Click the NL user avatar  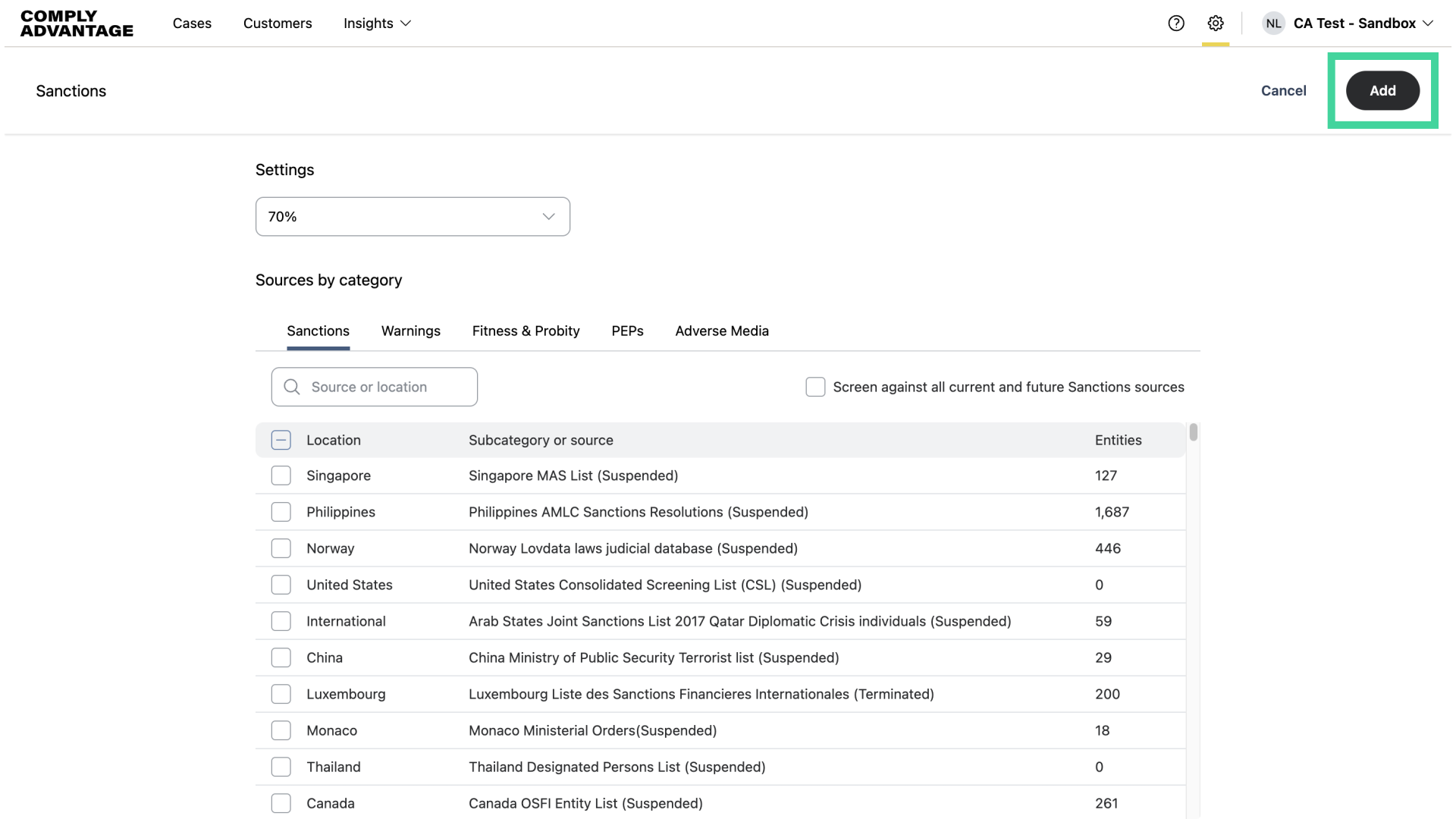[1273, 24]
